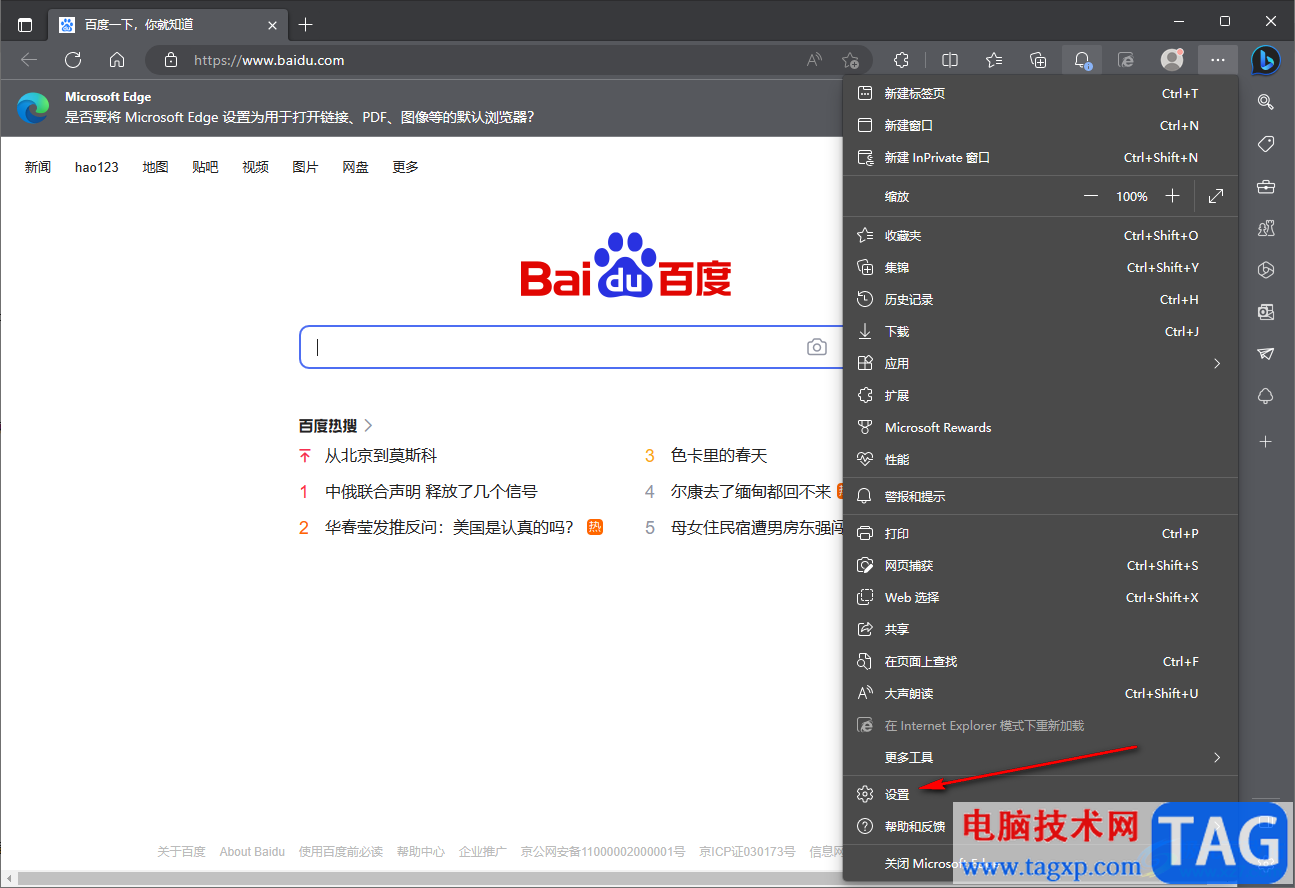Zoom out with the minus button
Image resolution: width=1295 pixels, height=888 pixels.
coord(1091,196)
